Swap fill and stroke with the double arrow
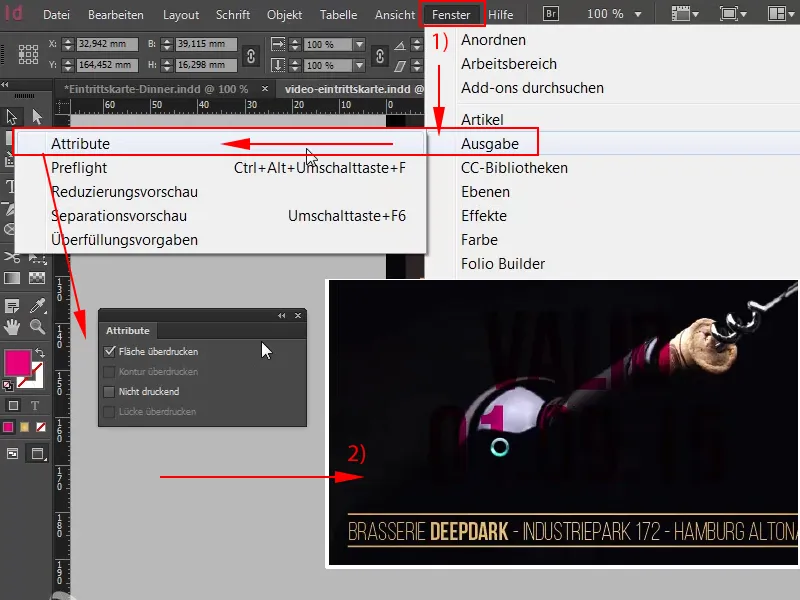The image size is (800, 600). coord(40,353)
